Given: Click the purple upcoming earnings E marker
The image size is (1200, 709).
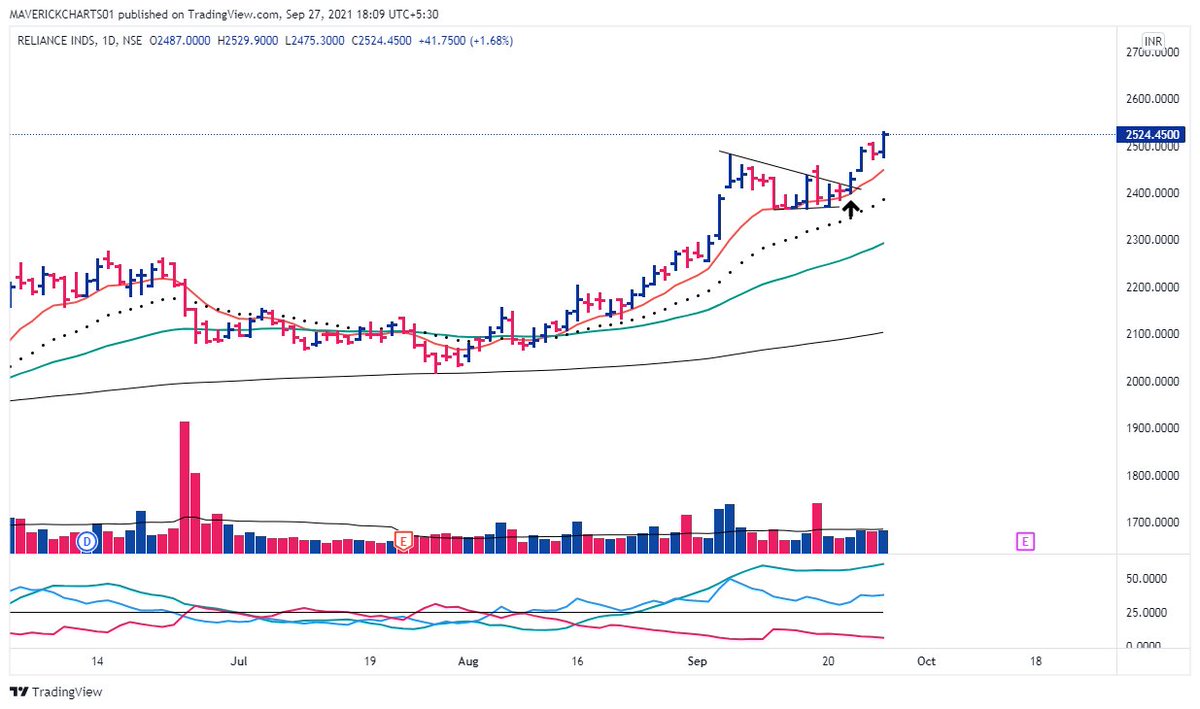Looking at the screenshot, I should 1024,541.
